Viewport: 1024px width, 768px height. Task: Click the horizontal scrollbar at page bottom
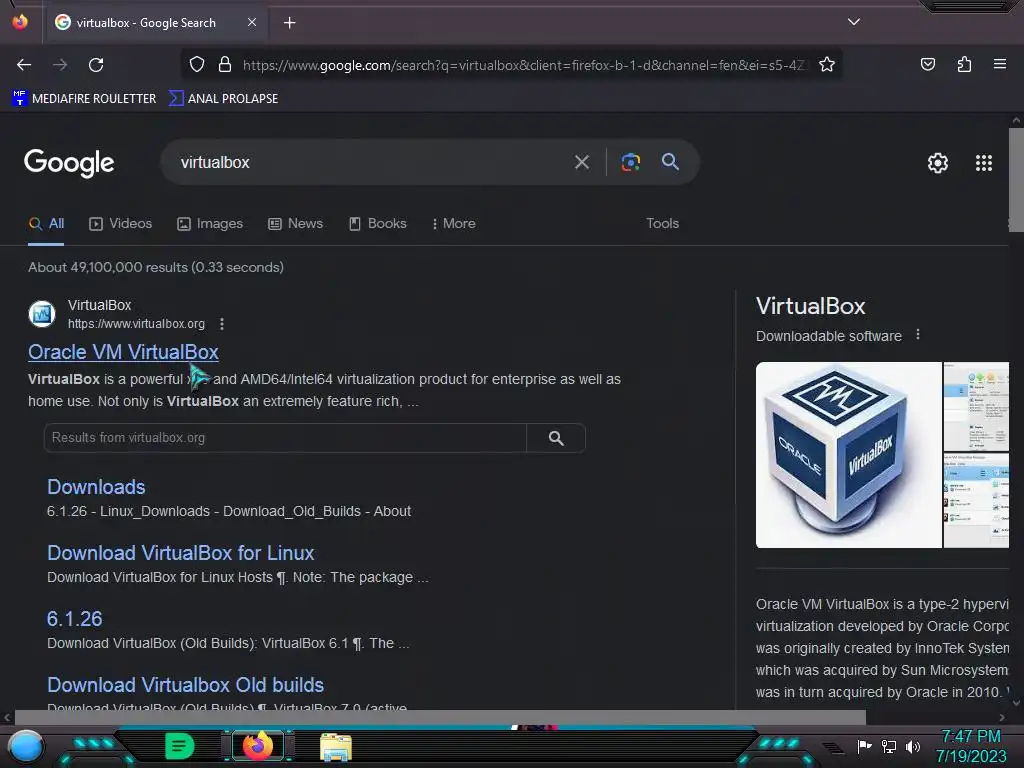tap(440, 717)
